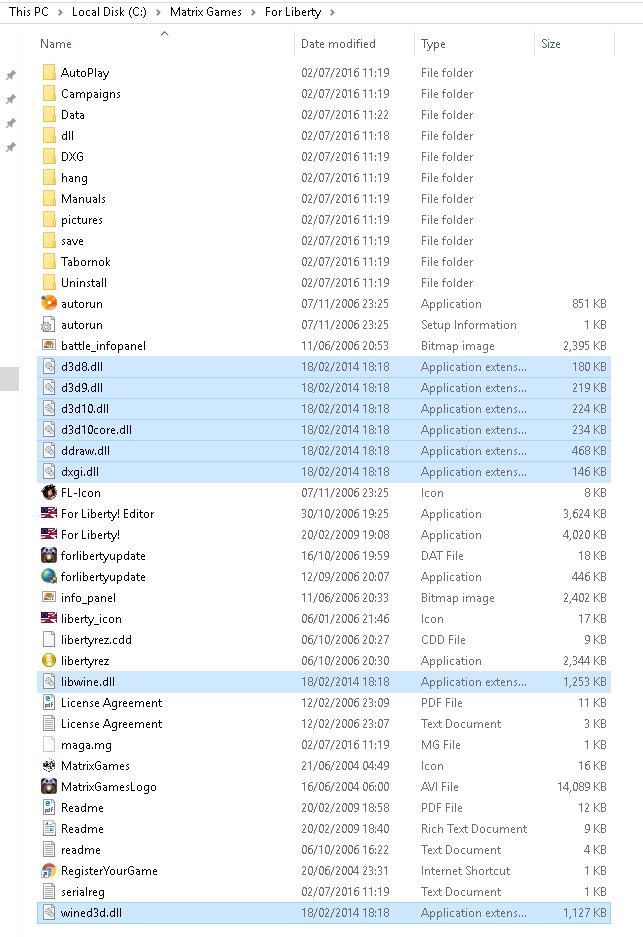
Task: Click the 14,089 KB size value
Action: pos(581,786)
